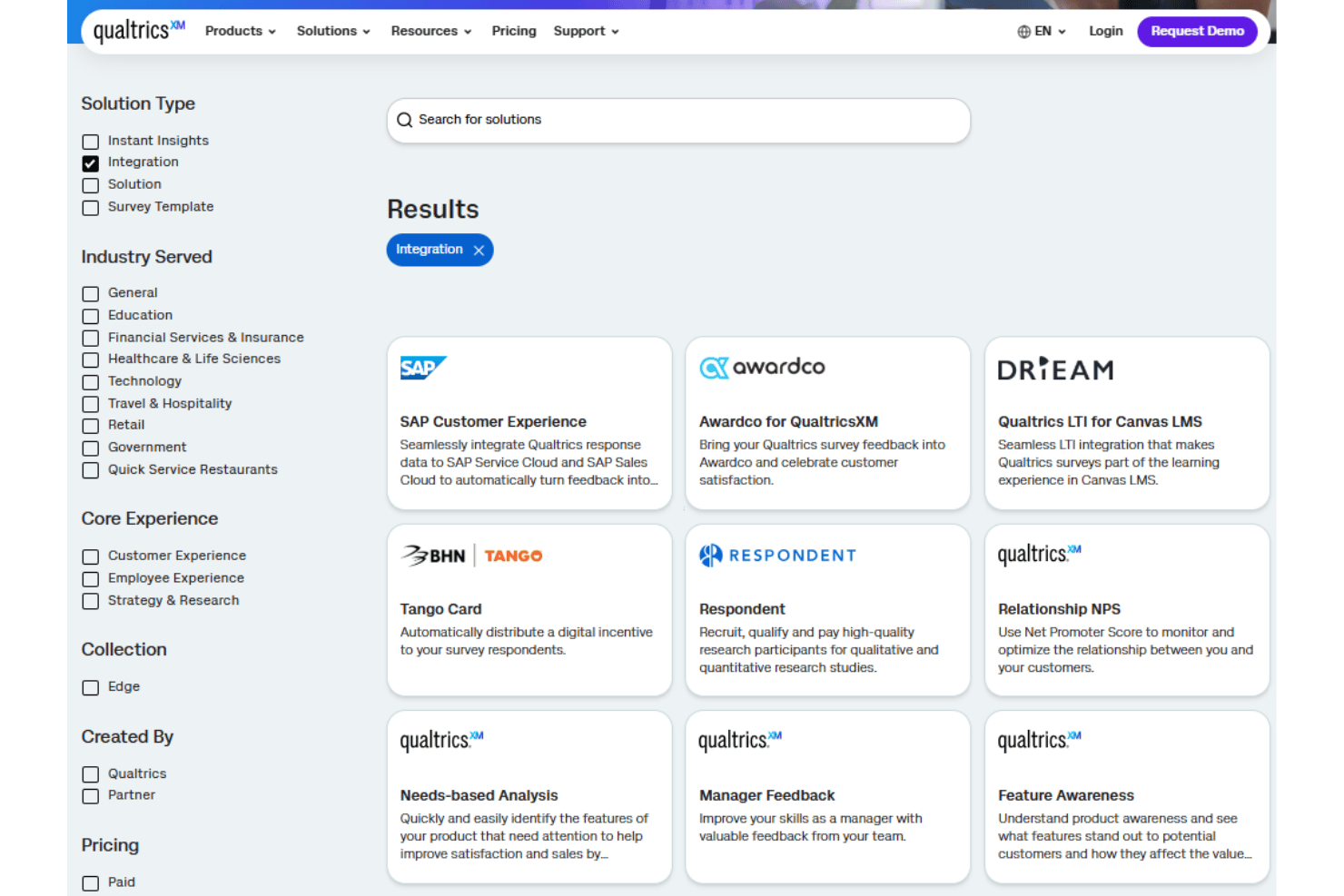The height and width of the screenshot is (896, 1344).
Task: Click Qualtrics logo on Feature Awareness card
Action: 1040,740
